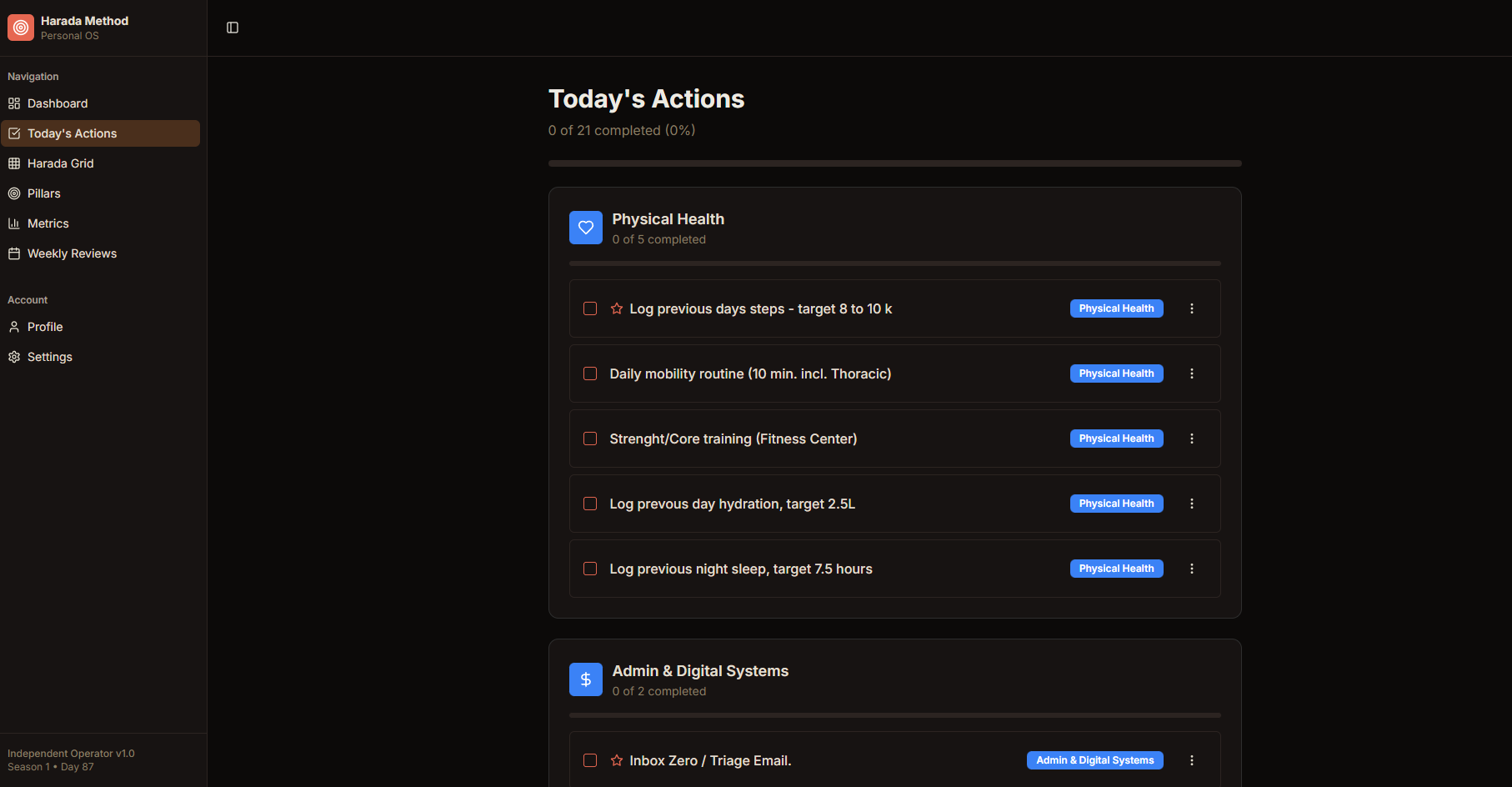Screen dimensions: 1512x787
Task: Click the Physical Health heart icon
Action: click(x=586, y=228)
